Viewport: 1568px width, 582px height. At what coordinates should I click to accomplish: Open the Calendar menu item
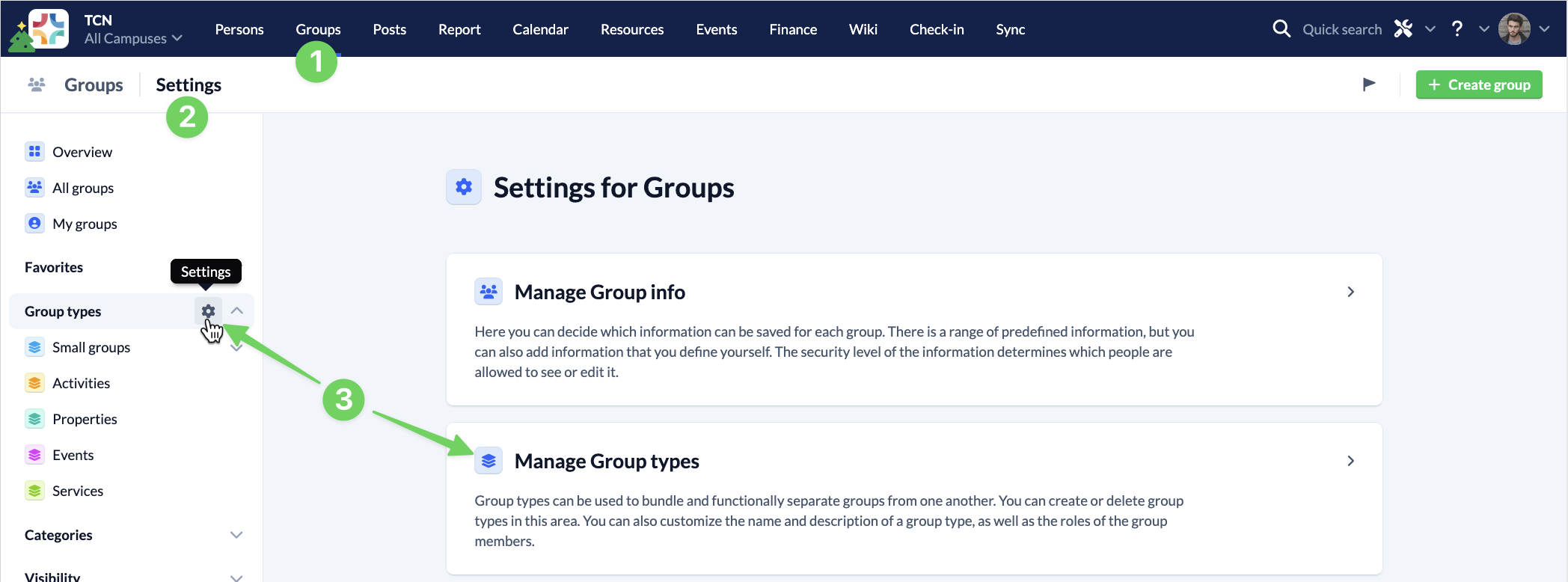(x=540, y=29)
